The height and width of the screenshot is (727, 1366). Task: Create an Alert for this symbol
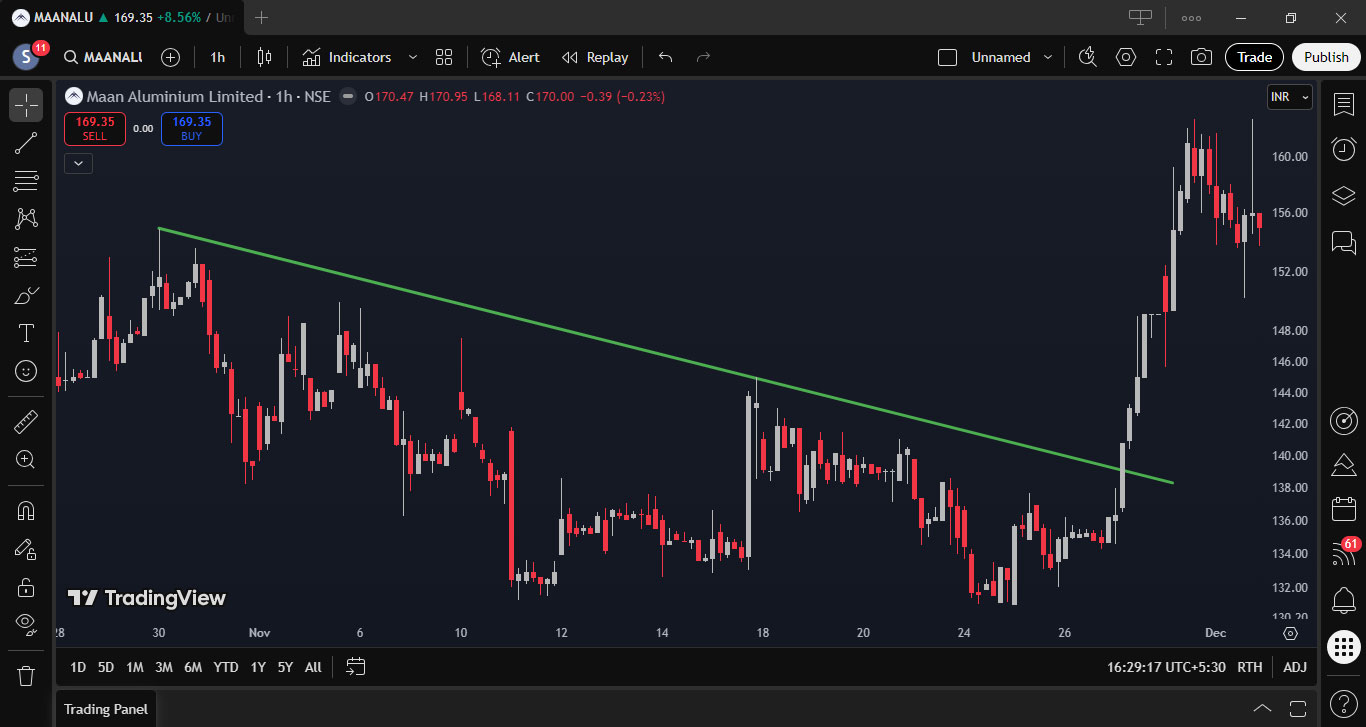click(x=510, y=57)
